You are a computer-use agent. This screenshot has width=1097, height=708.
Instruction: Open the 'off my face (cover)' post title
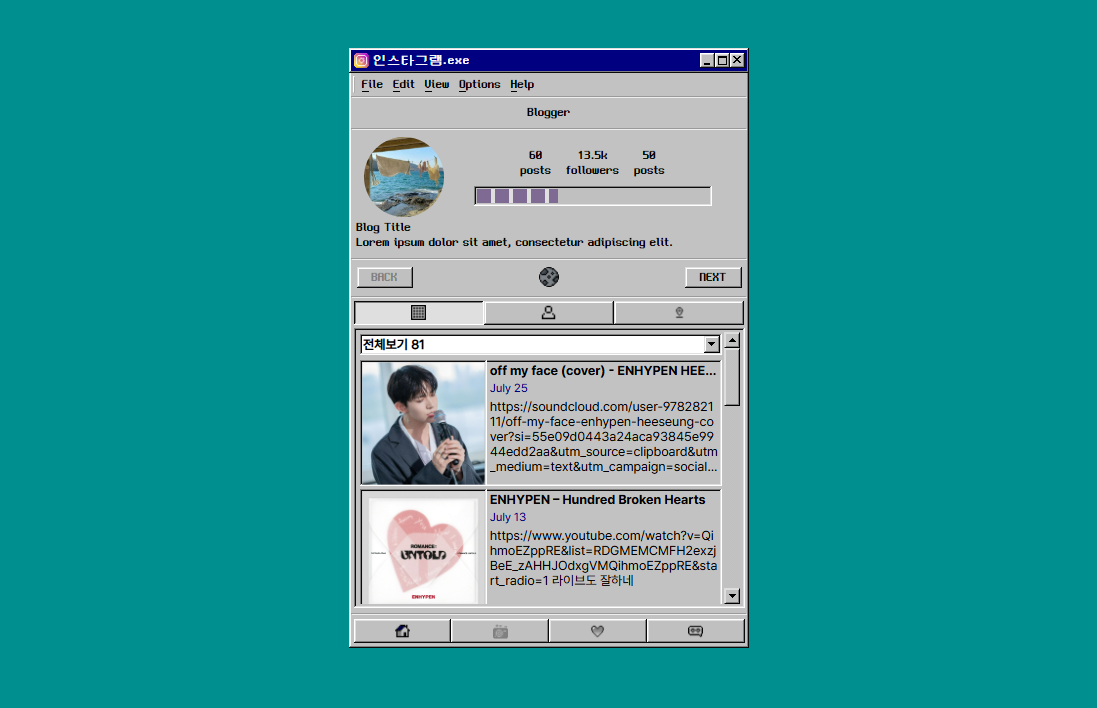tap(603, 371)
